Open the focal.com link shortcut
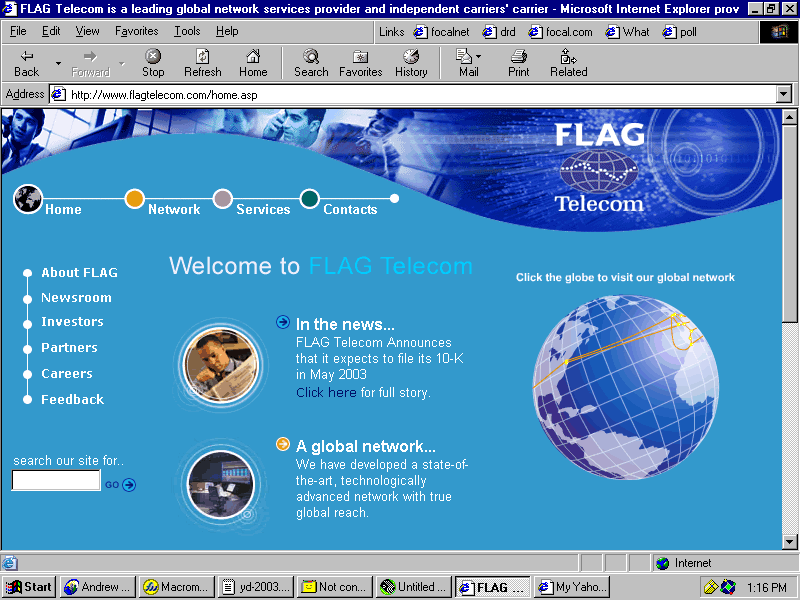 [x=560, y=32]
